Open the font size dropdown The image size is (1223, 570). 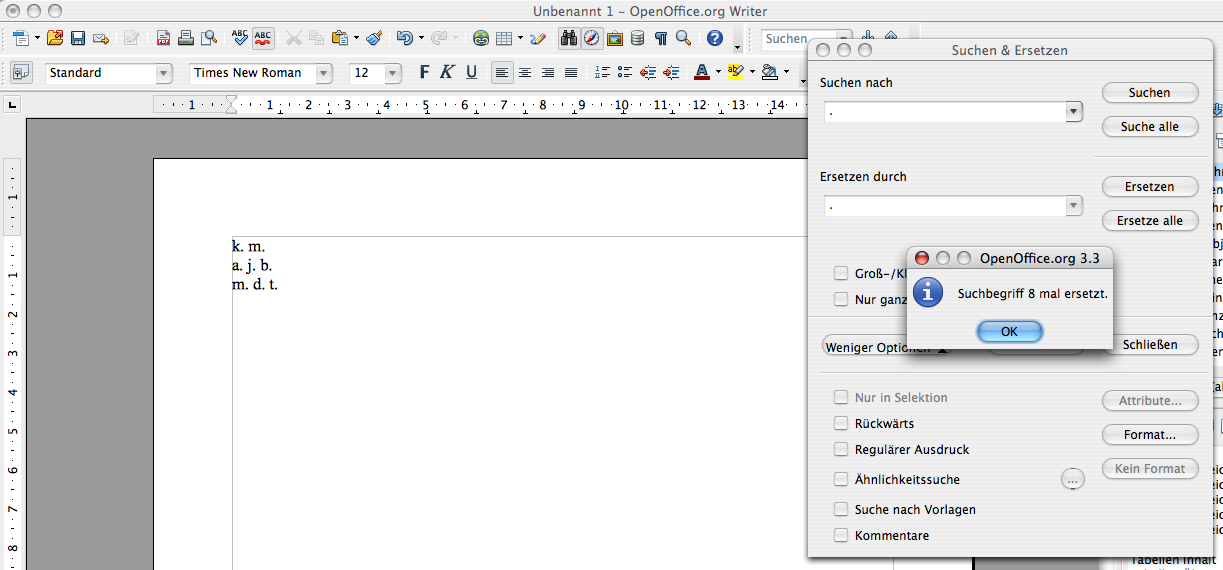[393, 73]
